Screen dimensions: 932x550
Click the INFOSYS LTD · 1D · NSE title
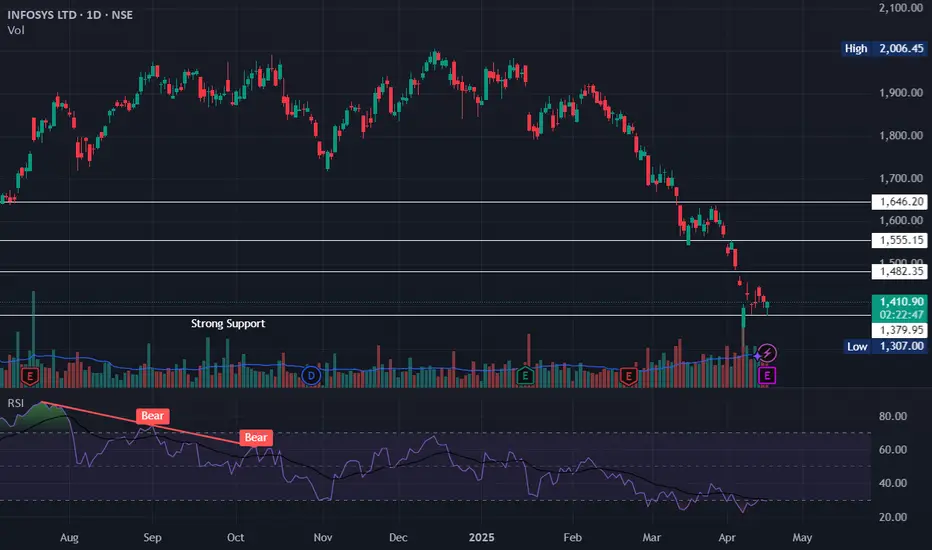(70, 15)
